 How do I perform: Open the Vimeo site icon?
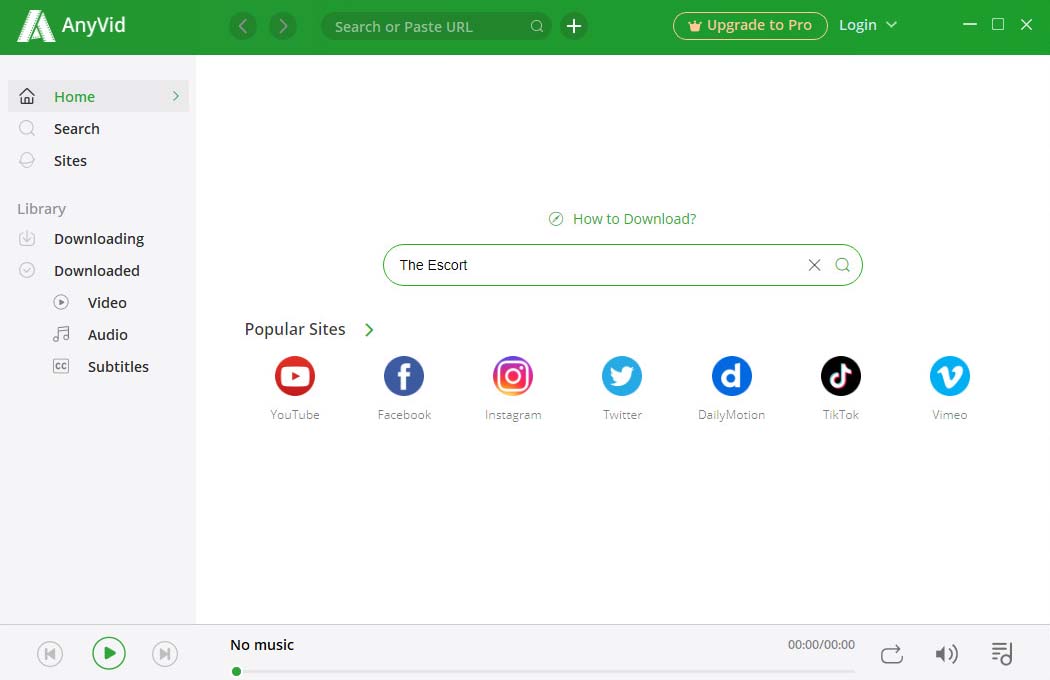[950, 376]
